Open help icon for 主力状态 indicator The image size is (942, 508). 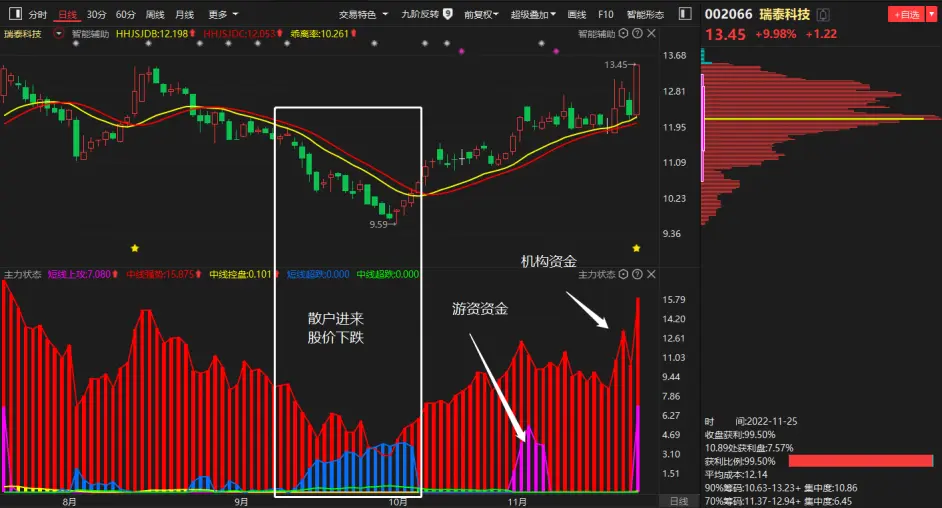point(637,274)
